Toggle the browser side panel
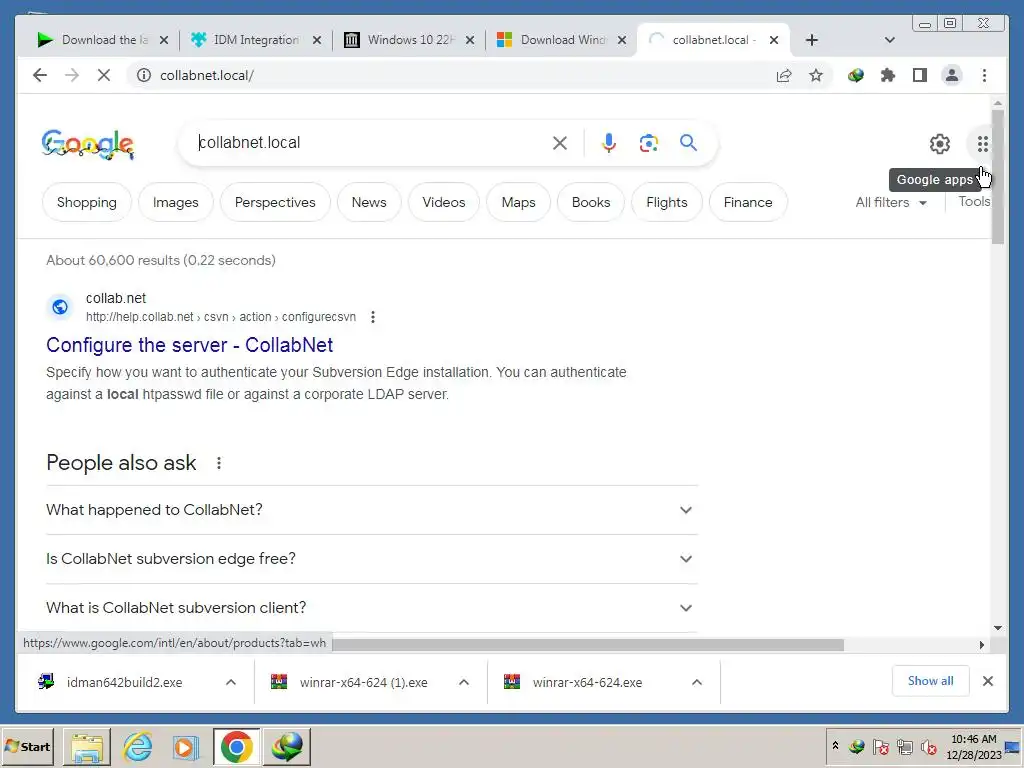Viewport: 1024px width, 768px height. (x=920, y=75)
